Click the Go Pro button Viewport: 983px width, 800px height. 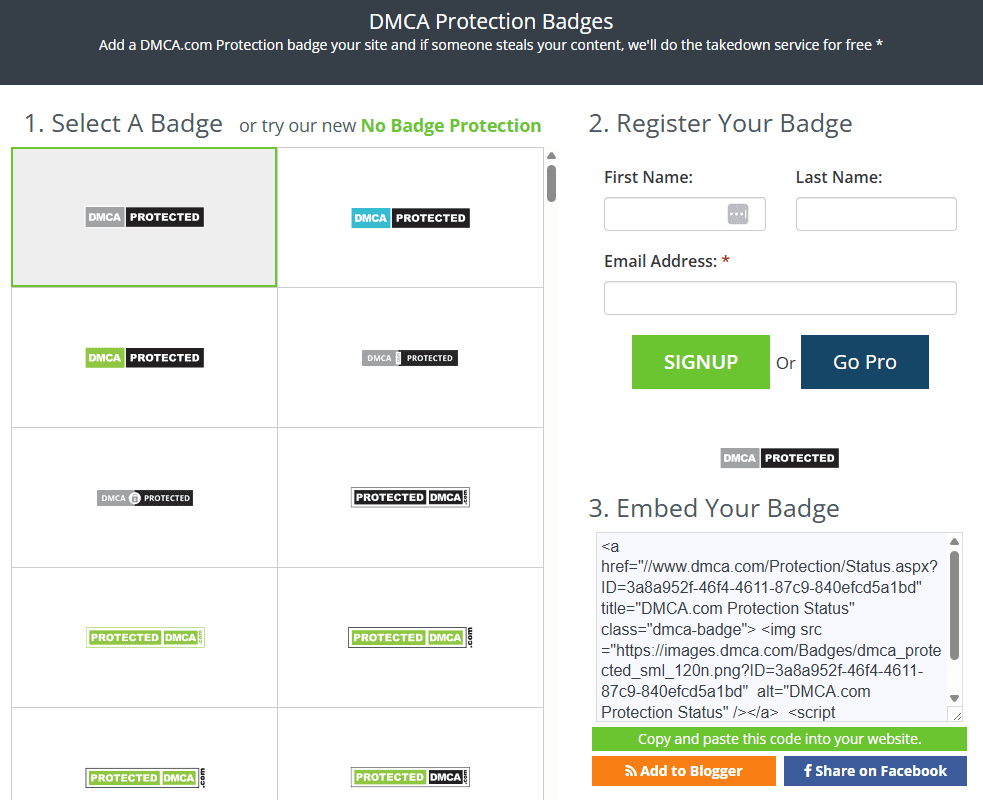pos(864,362)
